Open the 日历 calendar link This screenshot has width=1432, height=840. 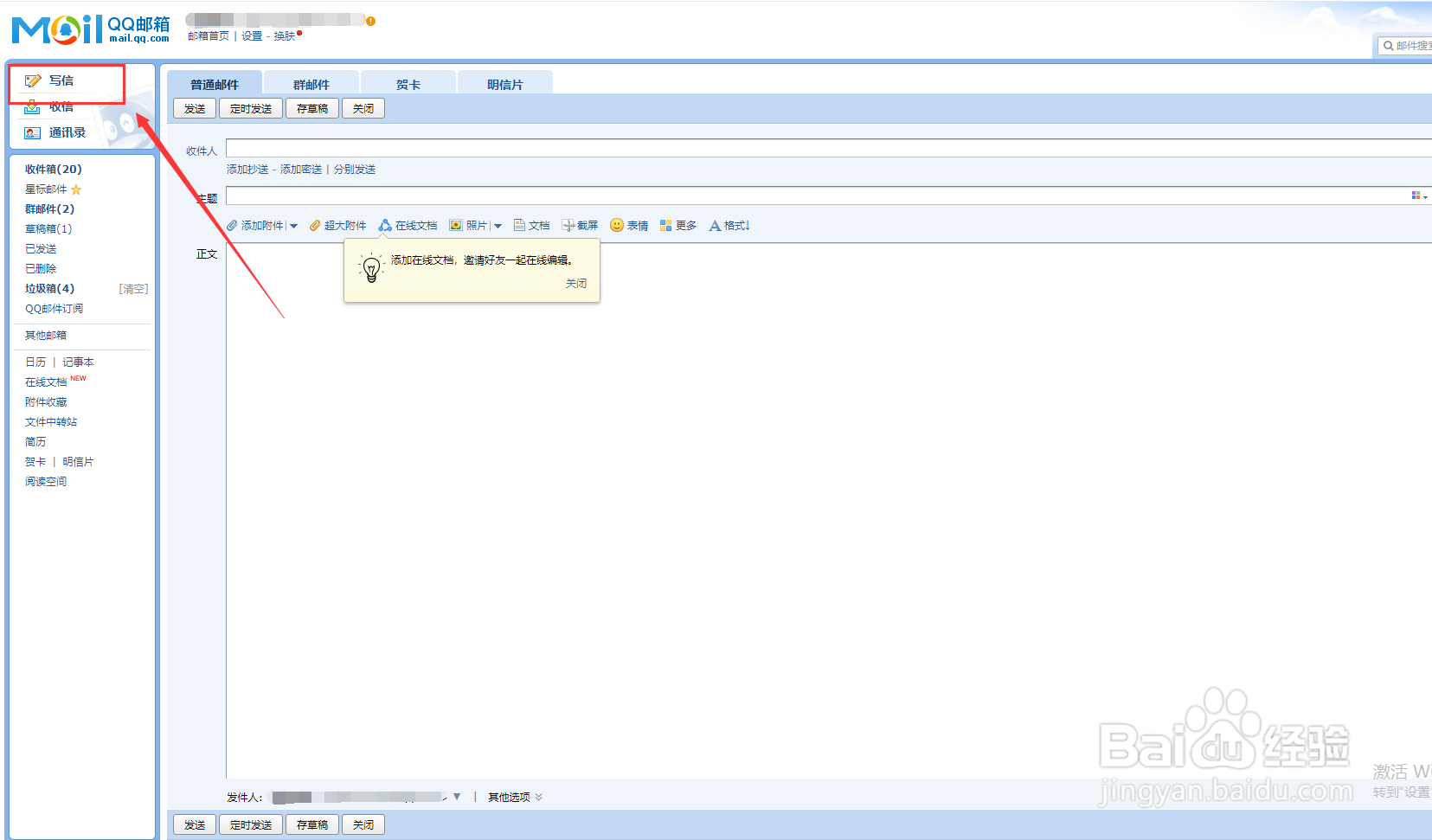(x=35, y=362)
